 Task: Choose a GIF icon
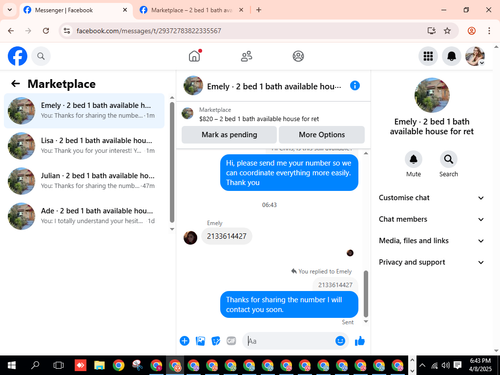pyautogui.click(x=231, y=341)
